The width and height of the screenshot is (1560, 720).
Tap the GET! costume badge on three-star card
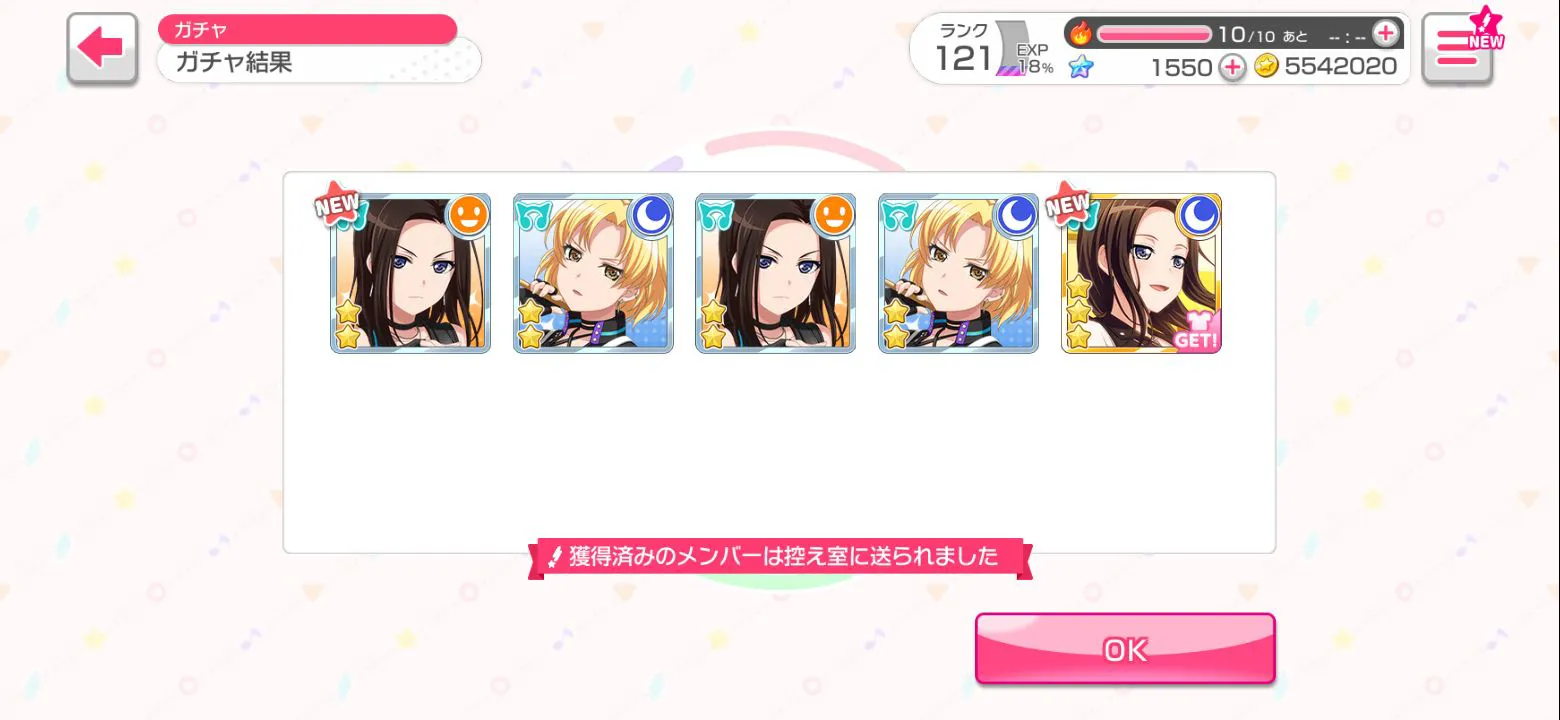(x=1197, y=332)
